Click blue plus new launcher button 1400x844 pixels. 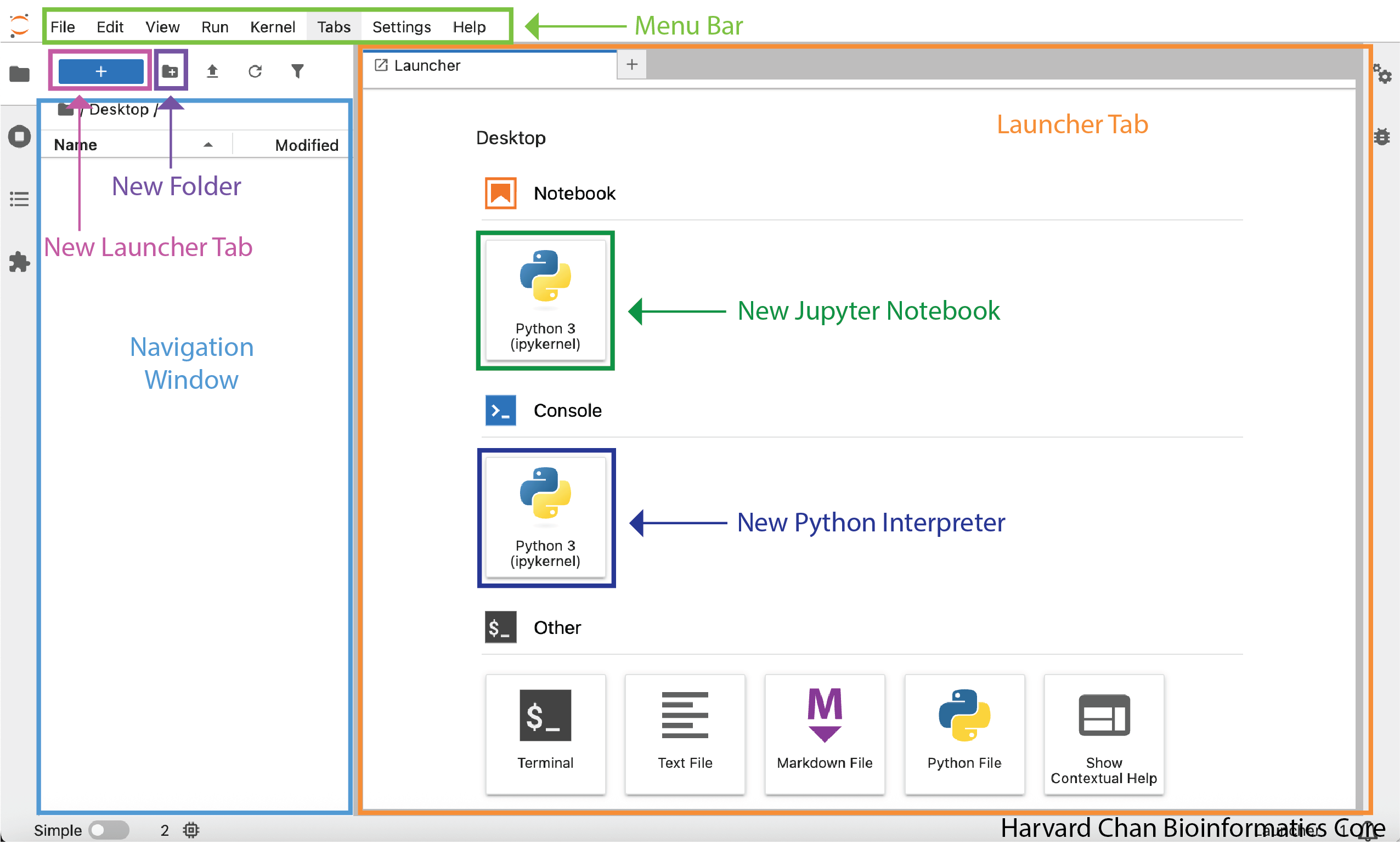coord(100,71)
